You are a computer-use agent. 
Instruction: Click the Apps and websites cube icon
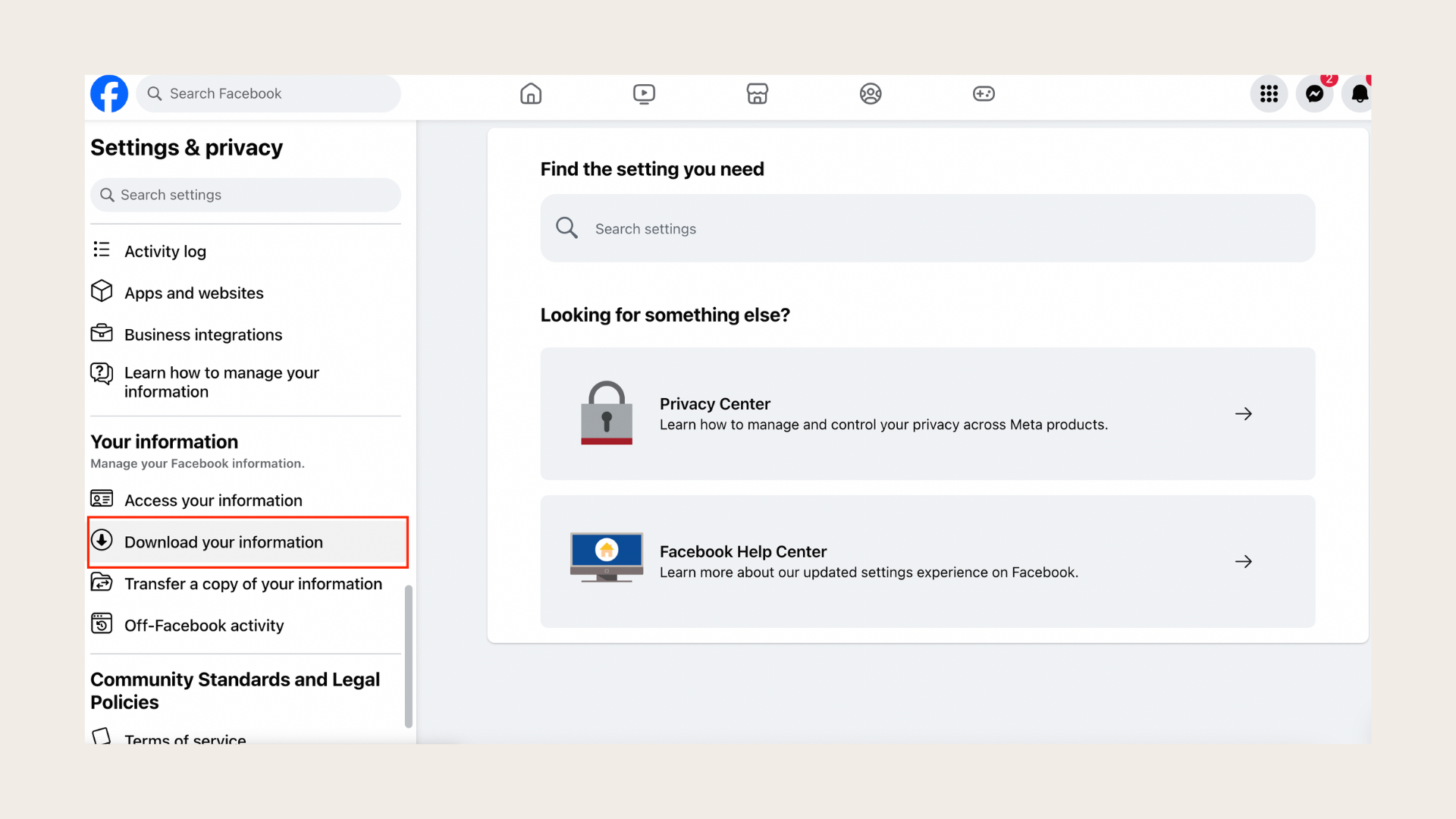point(102,291)
